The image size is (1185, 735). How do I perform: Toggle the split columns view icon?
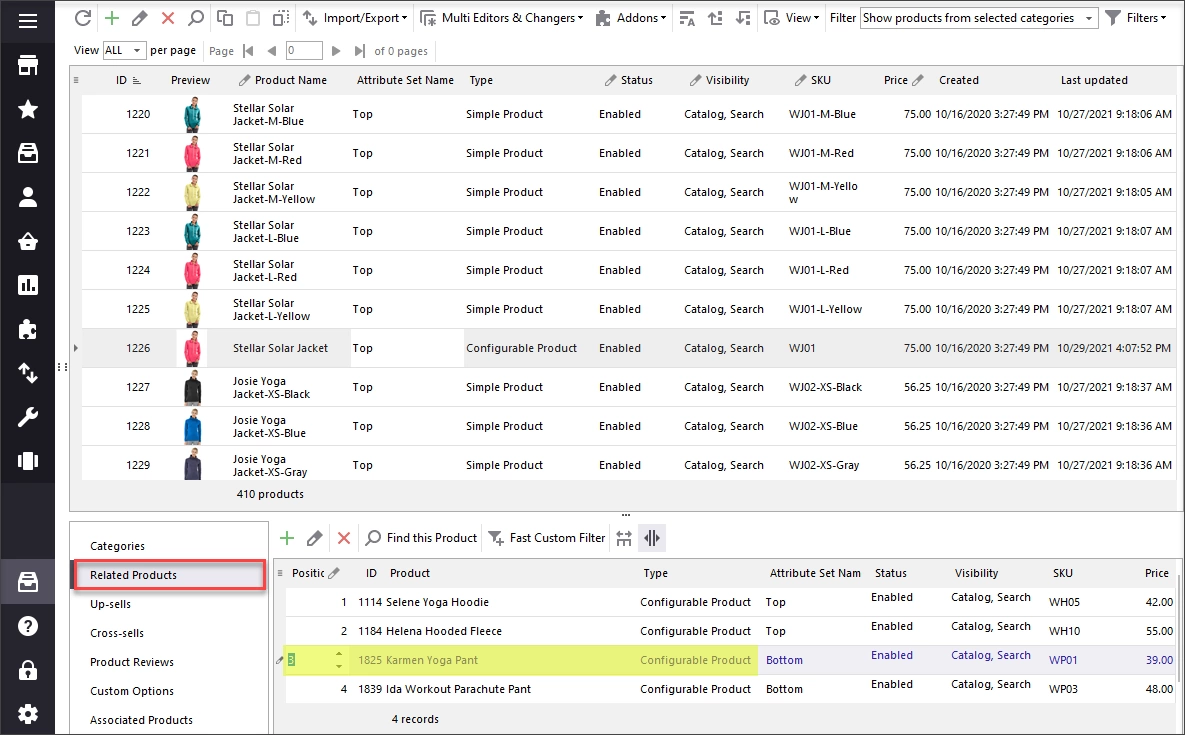click(651, 538)
